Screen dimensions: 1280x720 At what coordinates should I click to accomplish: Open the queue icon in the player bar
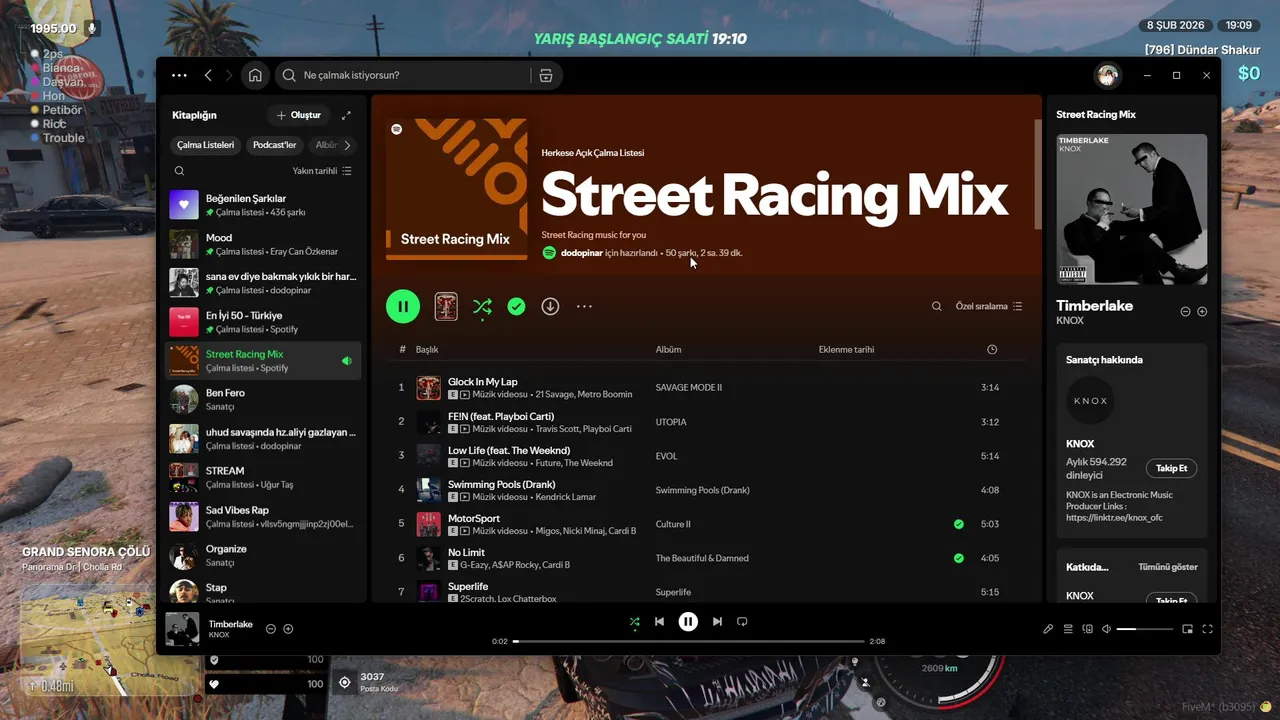[x=1068, y=629]
